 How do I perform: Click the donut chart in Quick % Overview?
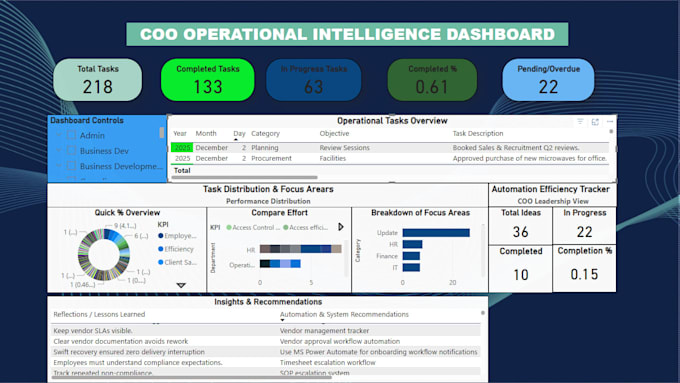pyautogui.click(x=104, y=255)
